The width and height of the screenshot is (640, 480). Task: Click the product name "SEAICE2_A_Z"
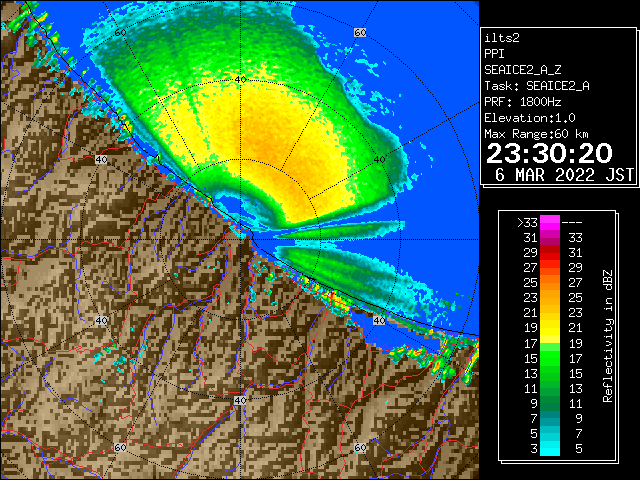pos(522,70)
